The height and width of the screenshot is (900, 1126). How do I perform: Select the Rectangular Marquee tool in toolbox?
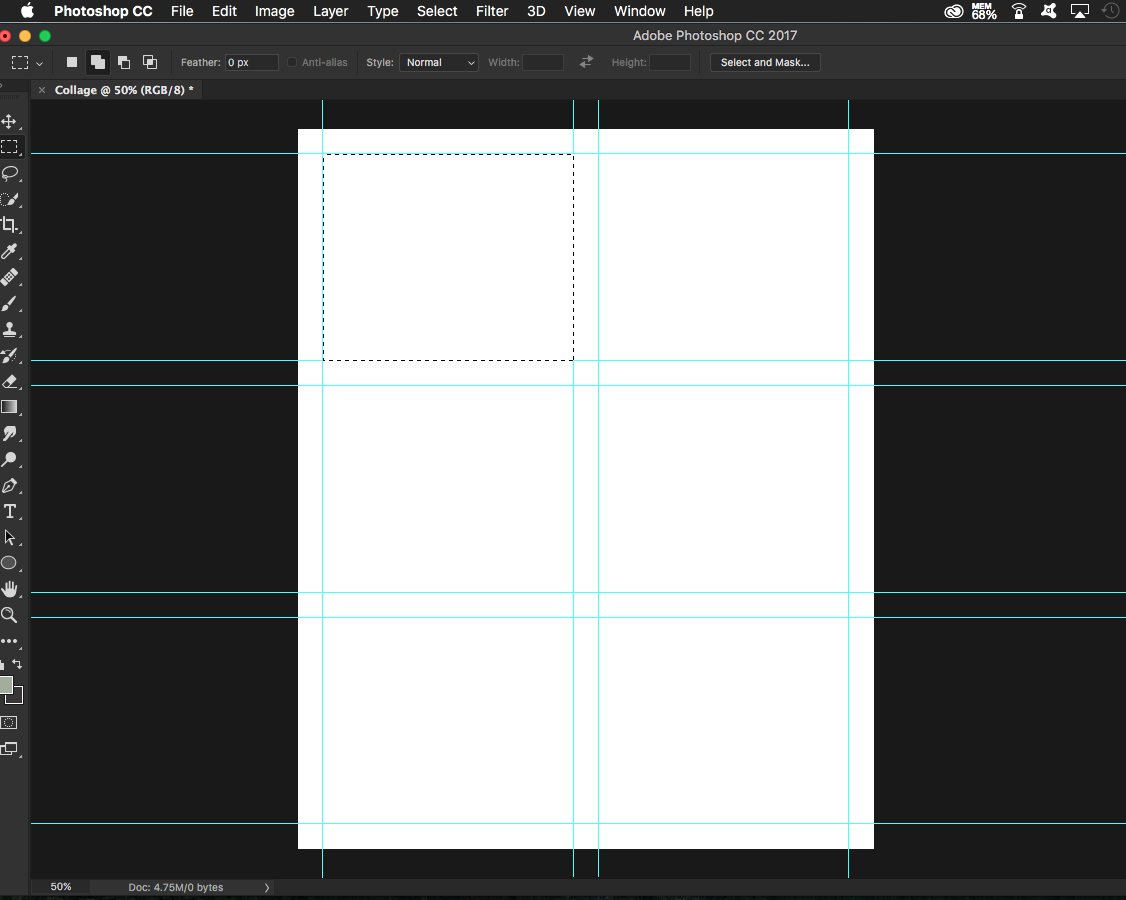9,147
